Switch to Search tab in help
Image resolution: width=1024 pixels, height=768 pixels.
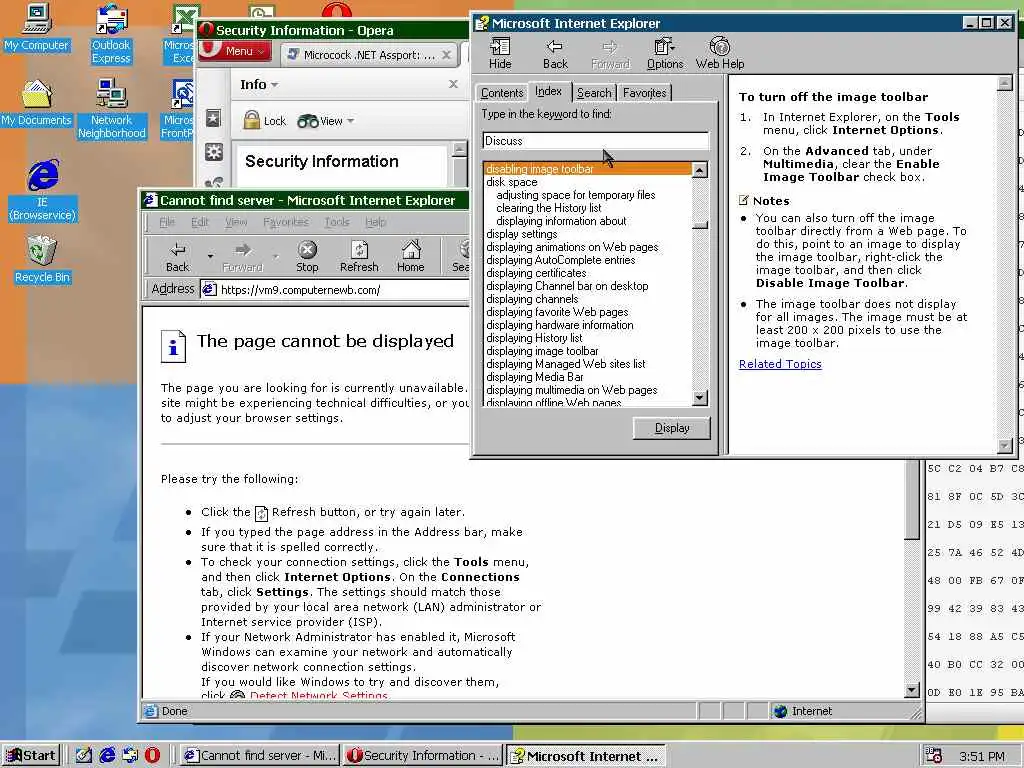click(x=594, y=93)
